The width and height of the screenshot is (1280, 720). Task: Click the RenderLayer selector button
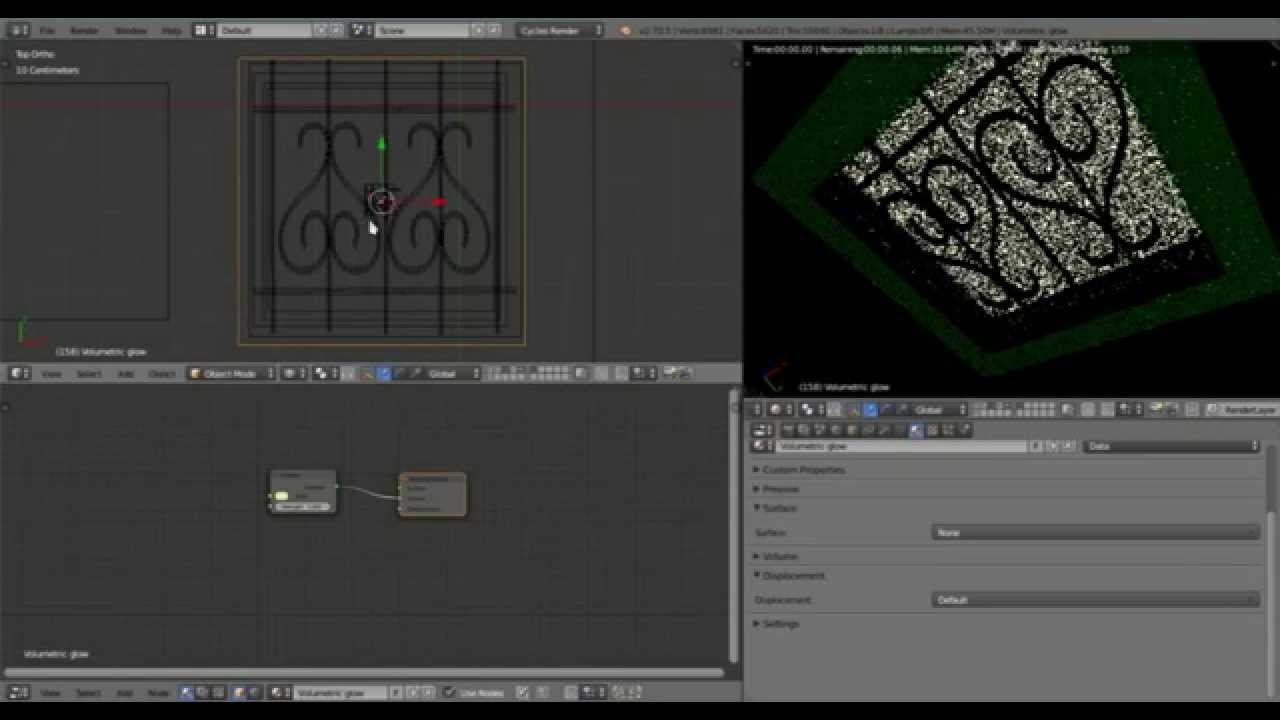pyautogui.click(x=1242, y=409)
